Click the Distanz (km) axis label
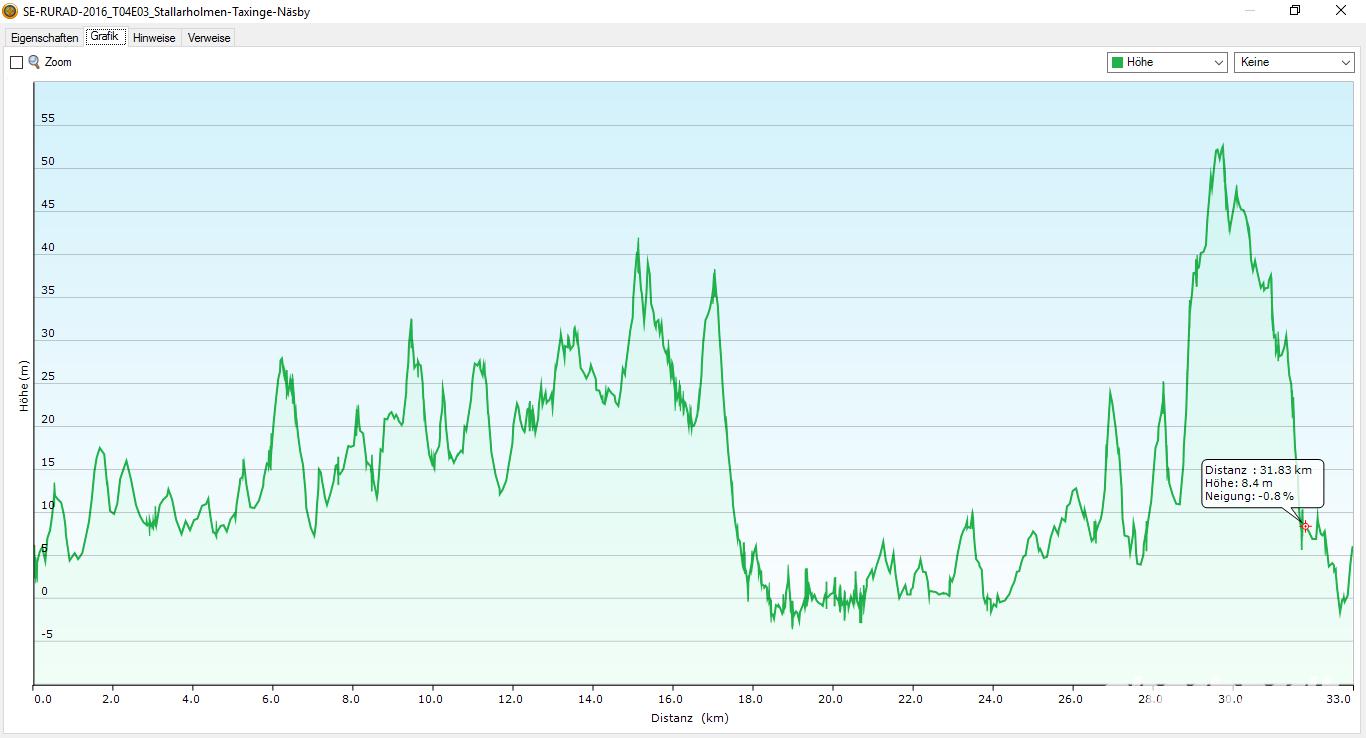This screenshot has width=1366, height=738. click(689, 718)
